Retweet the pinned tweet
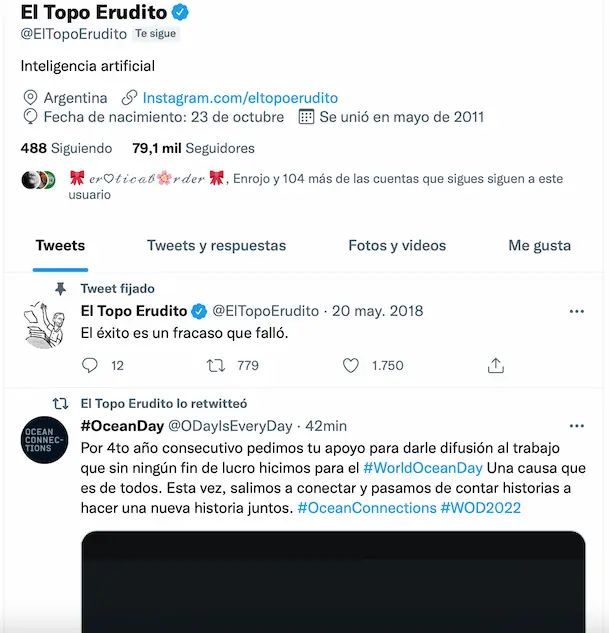 [x=215, y=366]
